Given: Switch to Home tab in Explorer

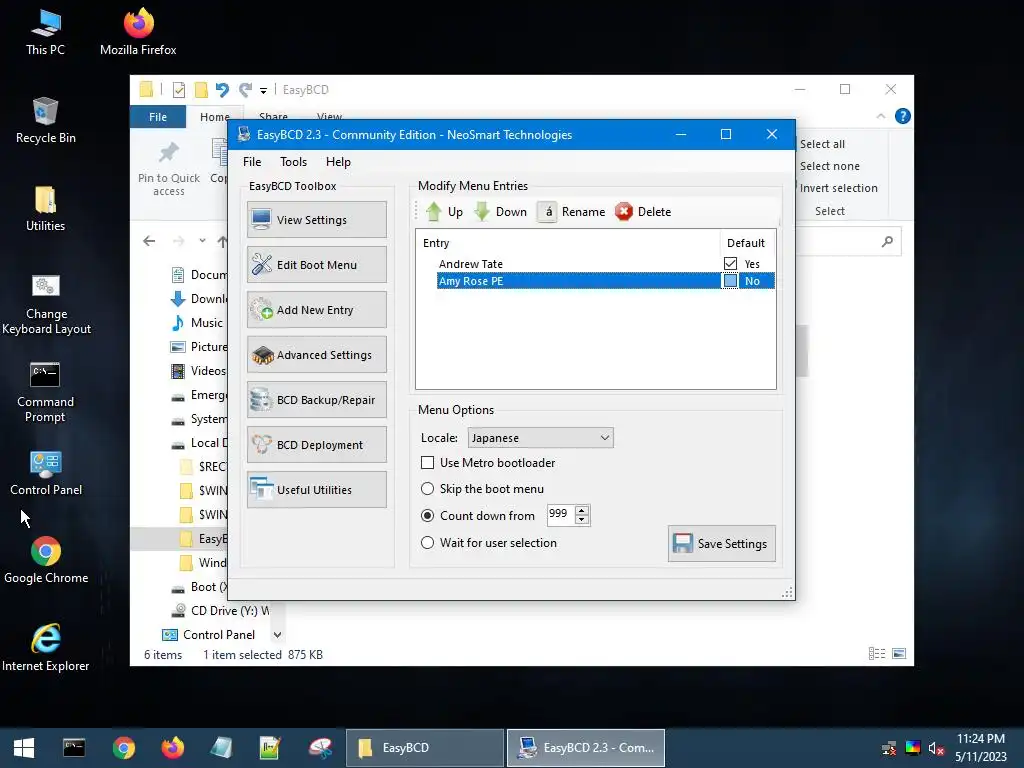Looking at the screenshot, I should pos(214,117).
